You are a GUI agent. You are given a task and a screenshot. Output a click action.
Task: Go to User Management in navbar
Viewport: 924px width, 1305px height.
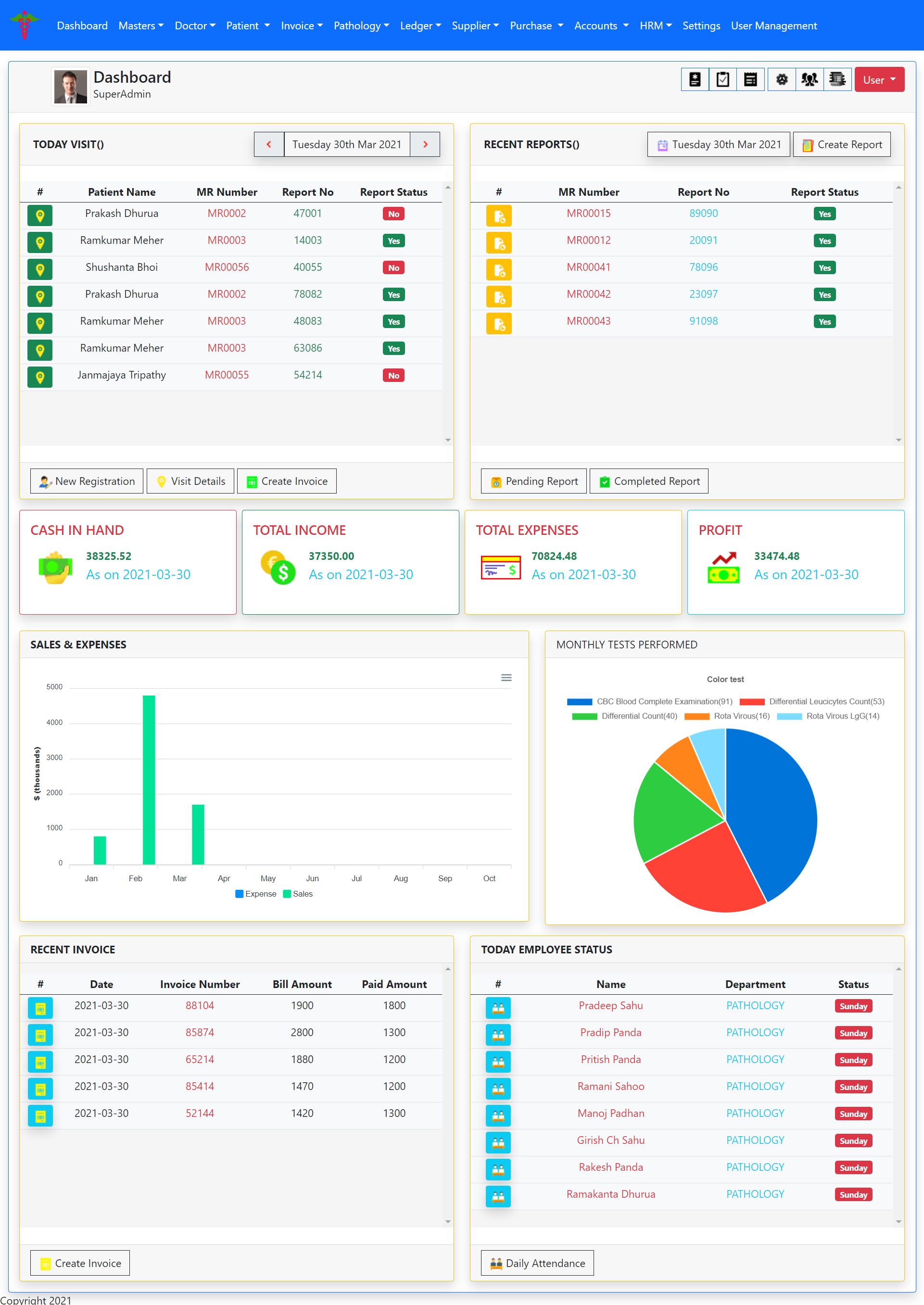pos(773,25)
